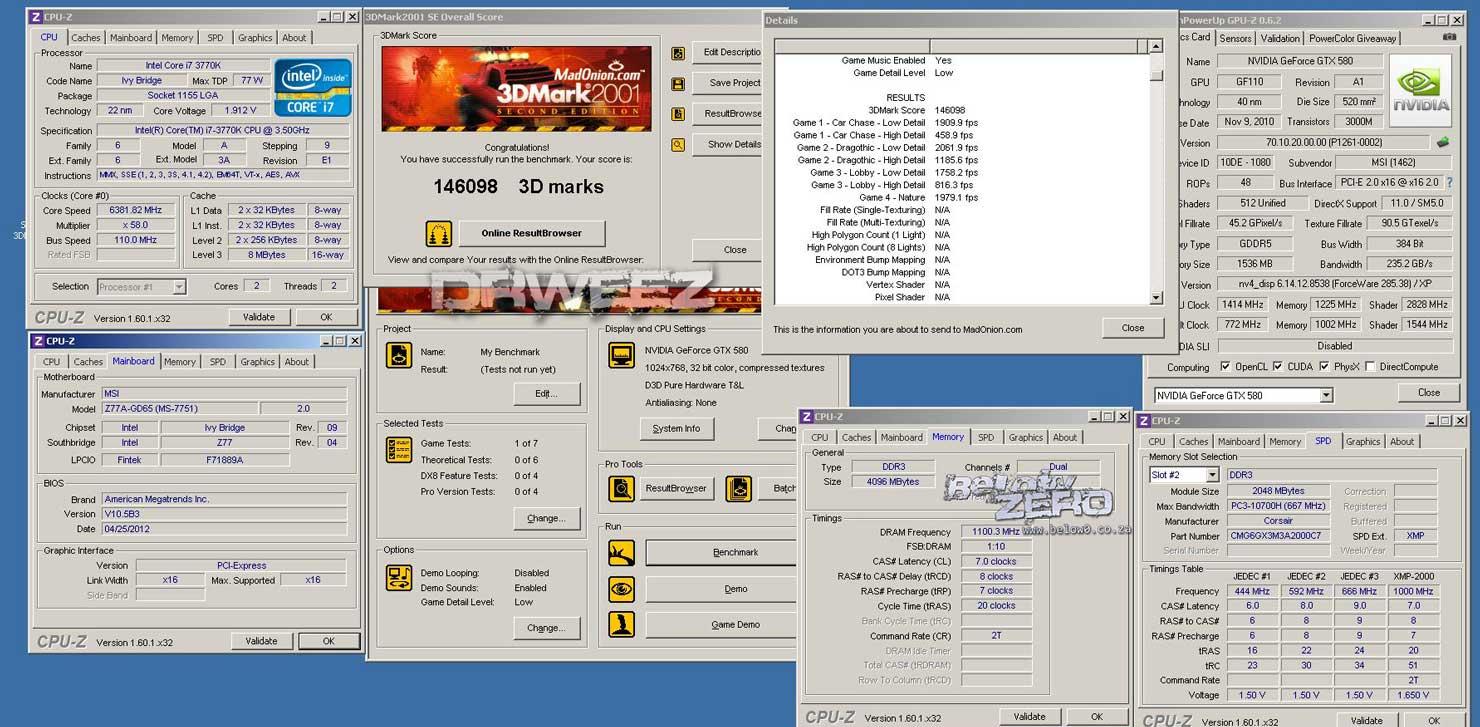Click the Benchmark run icon

(621, 552)
